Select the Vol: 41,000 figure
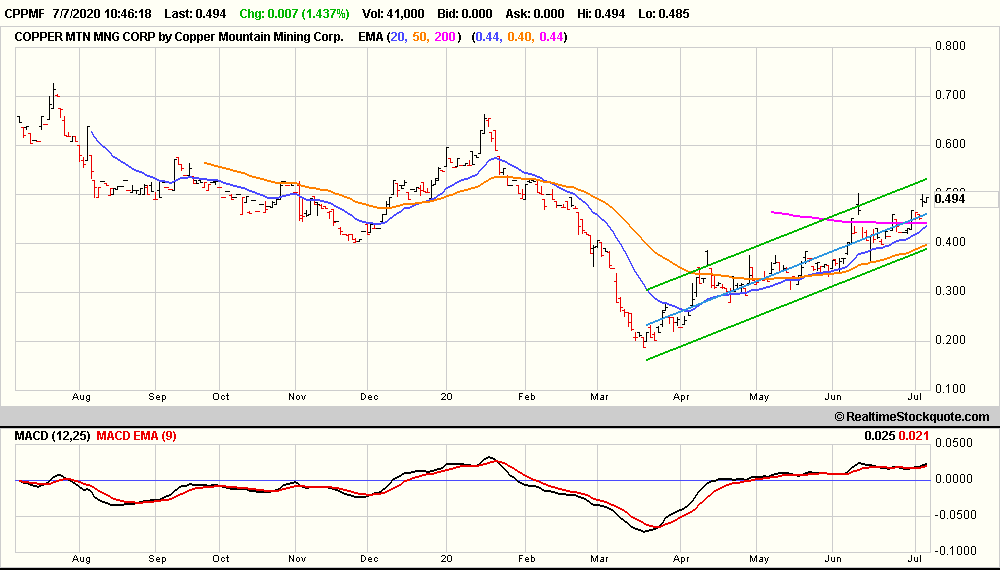Screen dimensions: 1000x570 click(x=393, y=13)
